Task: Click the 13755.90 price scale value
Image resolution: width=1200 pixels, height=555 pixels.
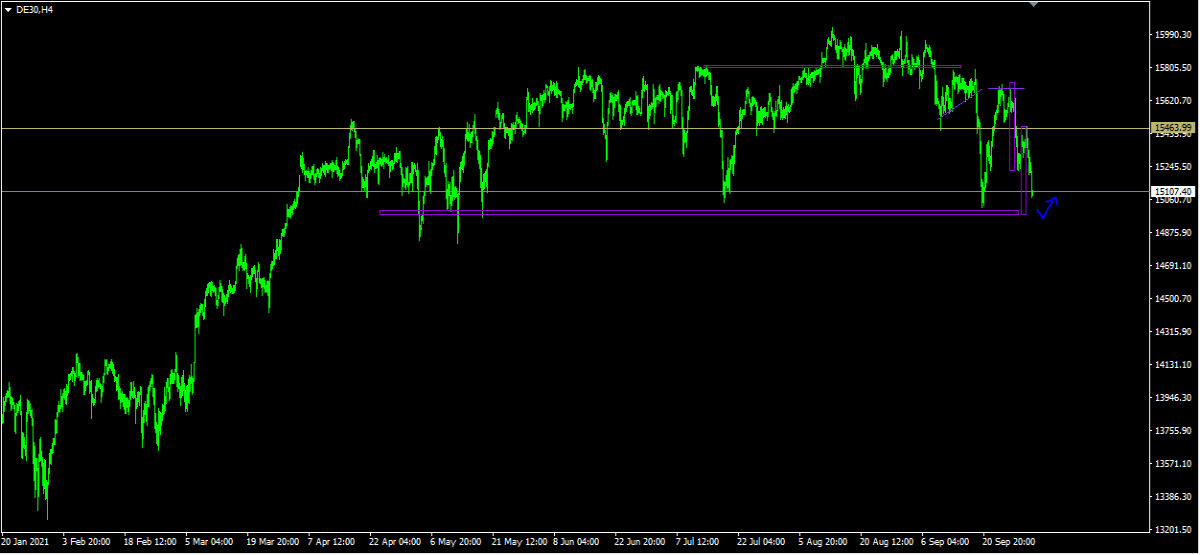Action: point(1173,431)
